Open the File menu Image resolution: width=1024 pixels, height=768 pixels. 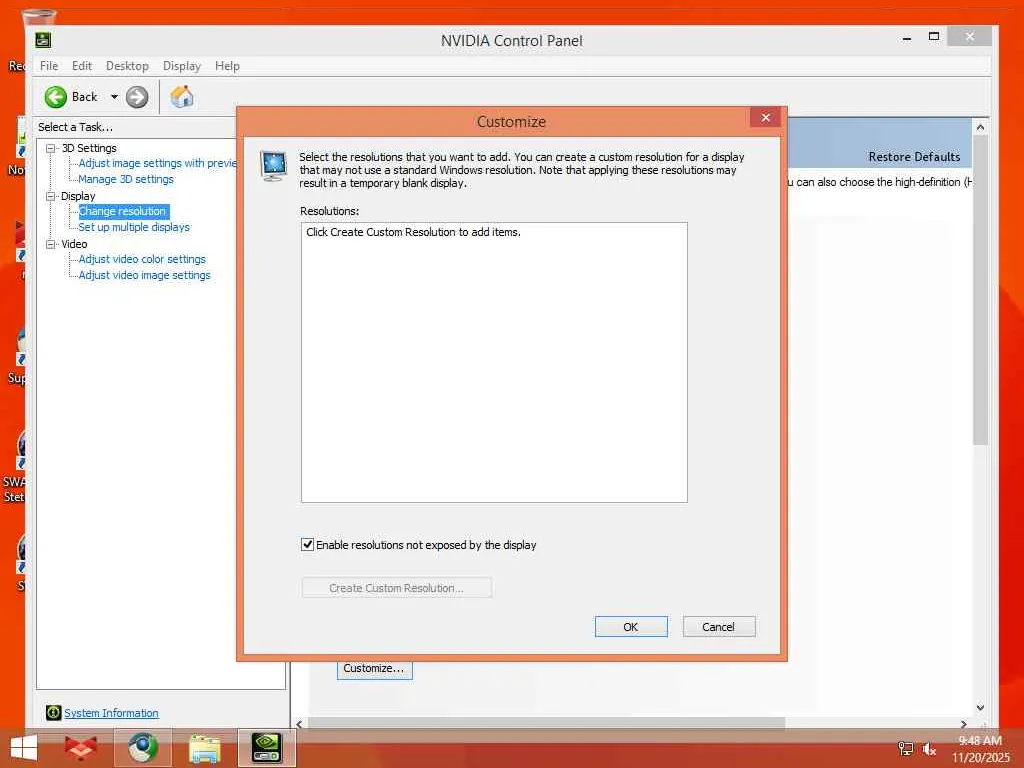[49, 66]
